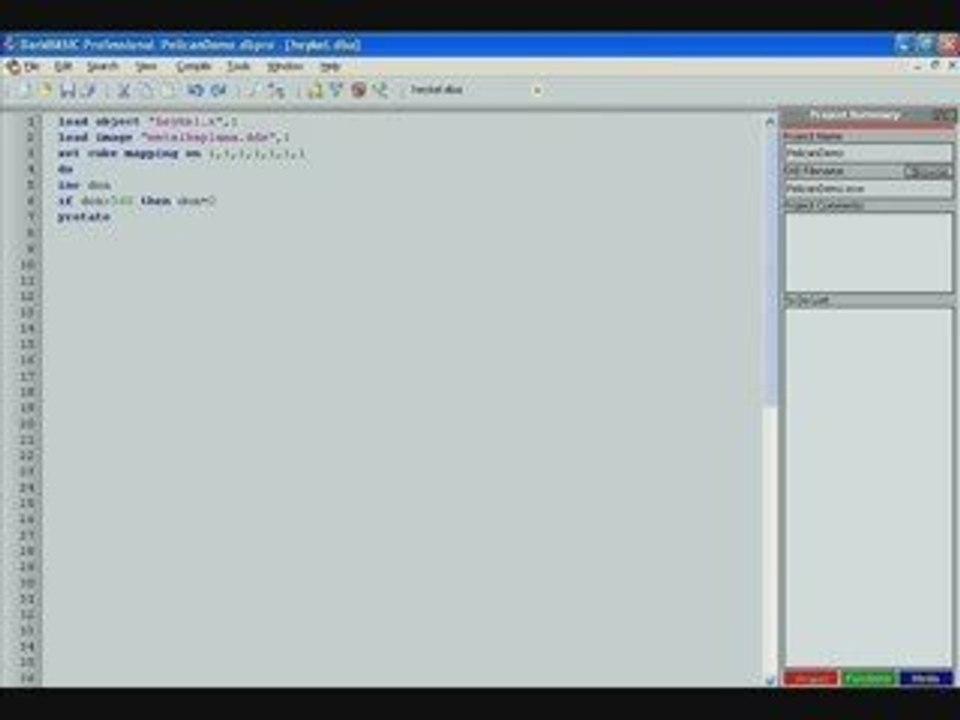Click the green step icon in the toolbar
The height and width of the screenshot is (720, 960).
coord(380,91)
